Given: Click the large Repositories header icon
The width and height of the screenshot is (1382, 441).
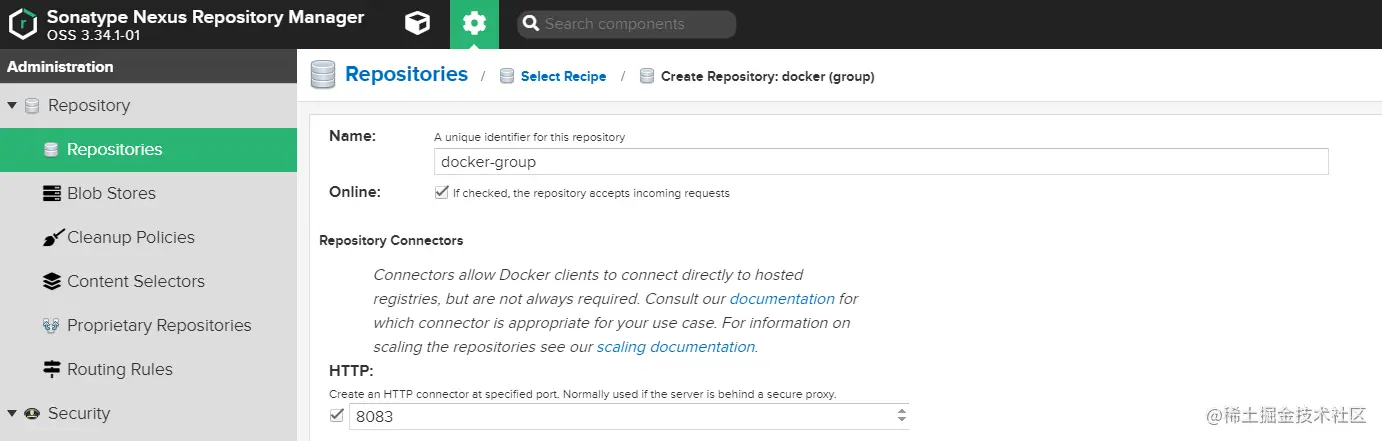Looking at the screenshot, I should tap(322, 75).
